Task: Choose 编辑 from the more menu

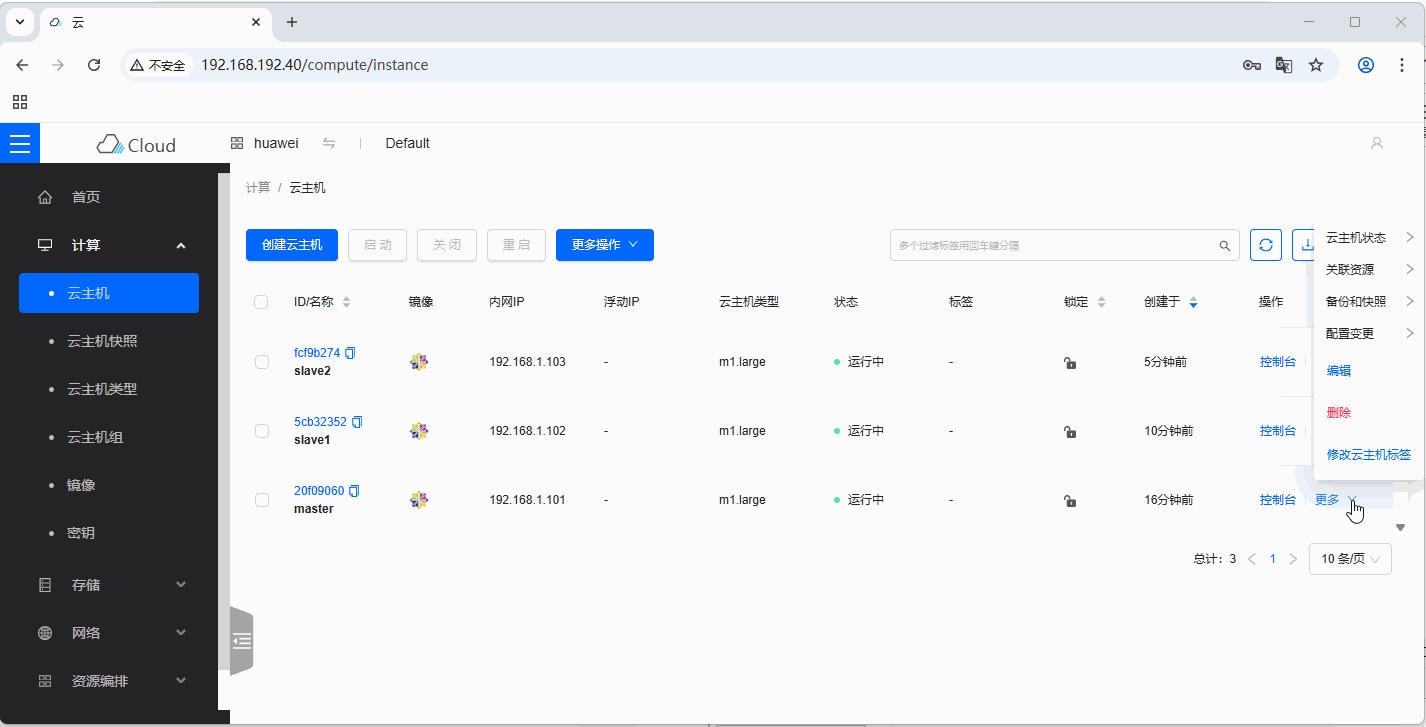Action: click(x=1339, y=371)
